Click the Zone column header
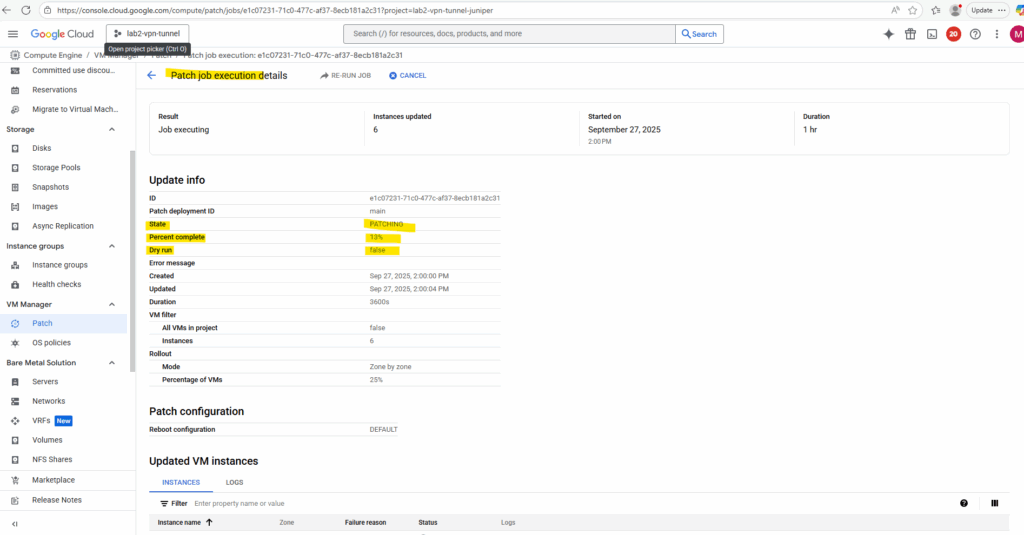The width and height of the screenshot is (1024, 535). (287, 523)
